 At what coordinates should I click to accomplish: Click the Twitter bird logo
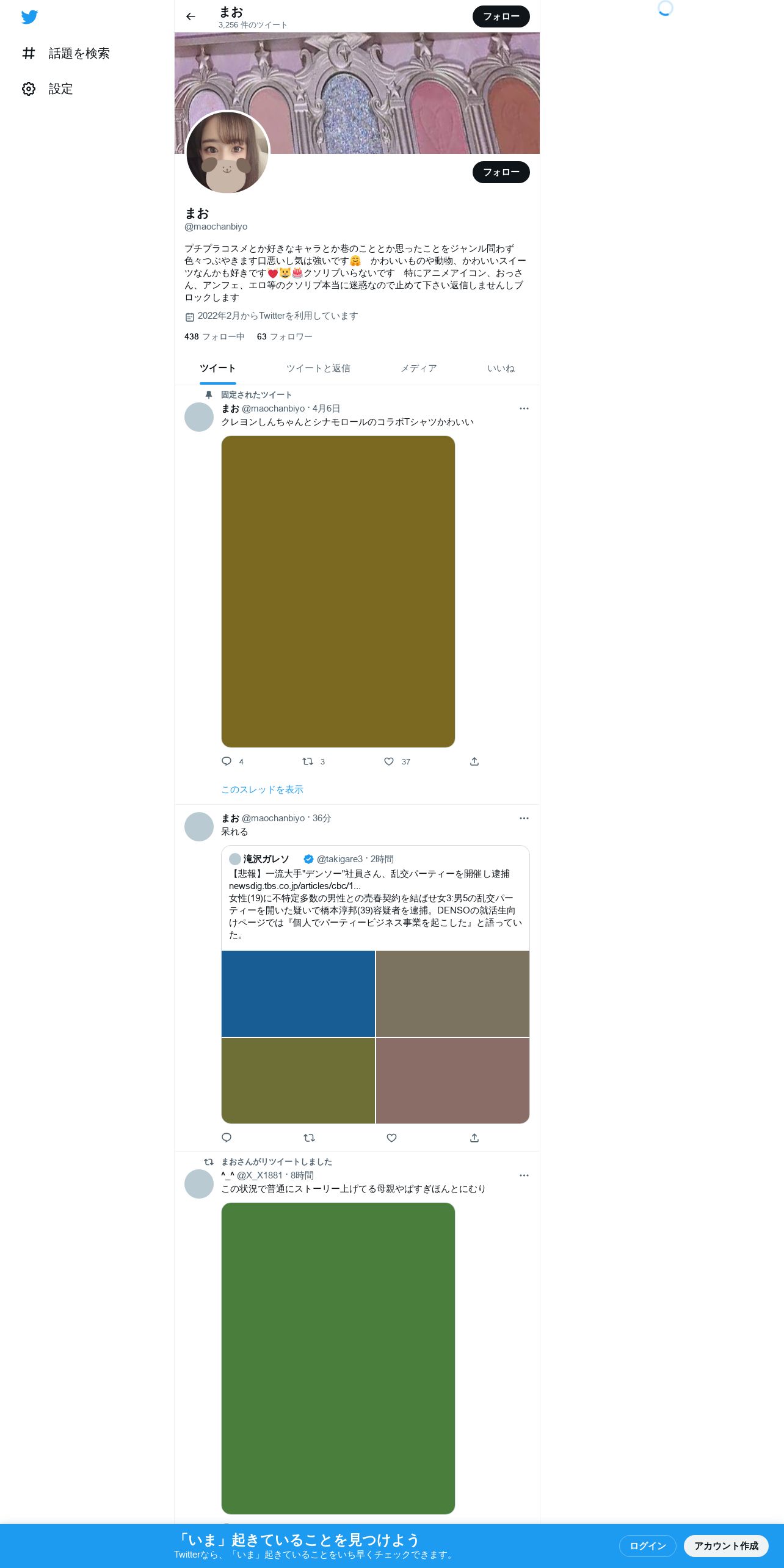29,17
